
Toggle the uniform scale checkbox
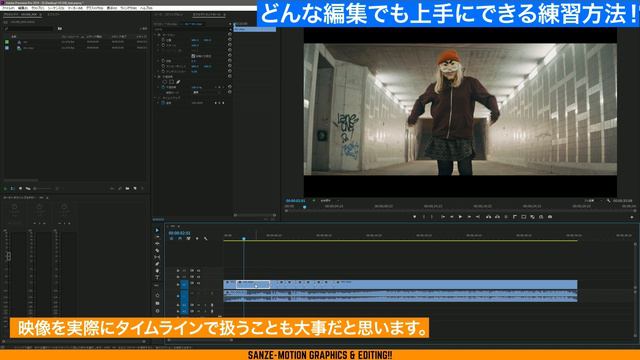point(193,56)
